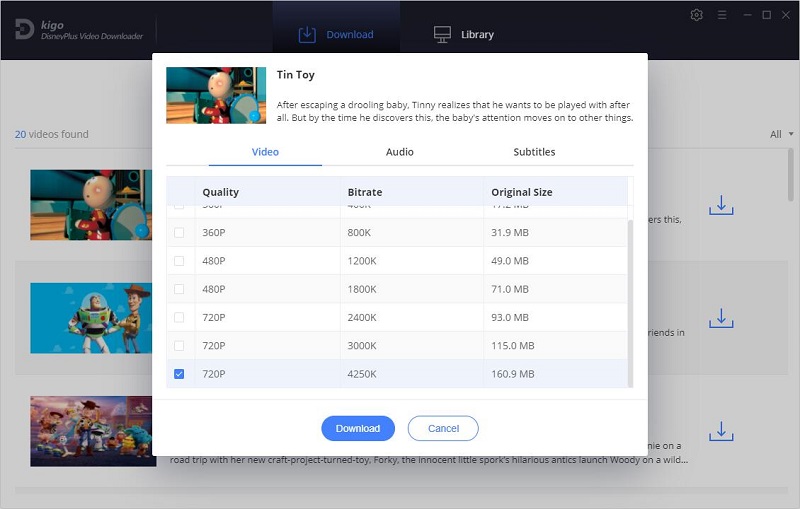Check the 480P 1200K quality checkbox

(179, 261)
